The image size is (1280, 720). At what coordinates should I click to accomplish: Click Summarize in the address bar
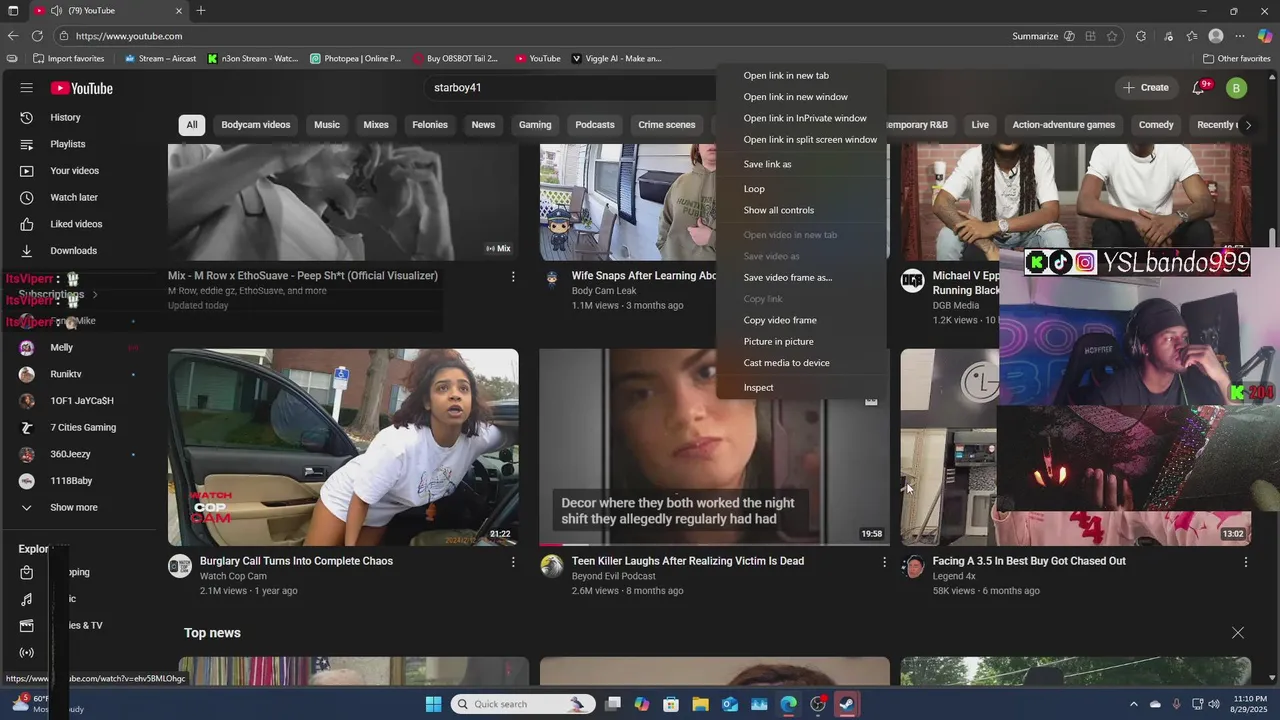click(1035, 36)
